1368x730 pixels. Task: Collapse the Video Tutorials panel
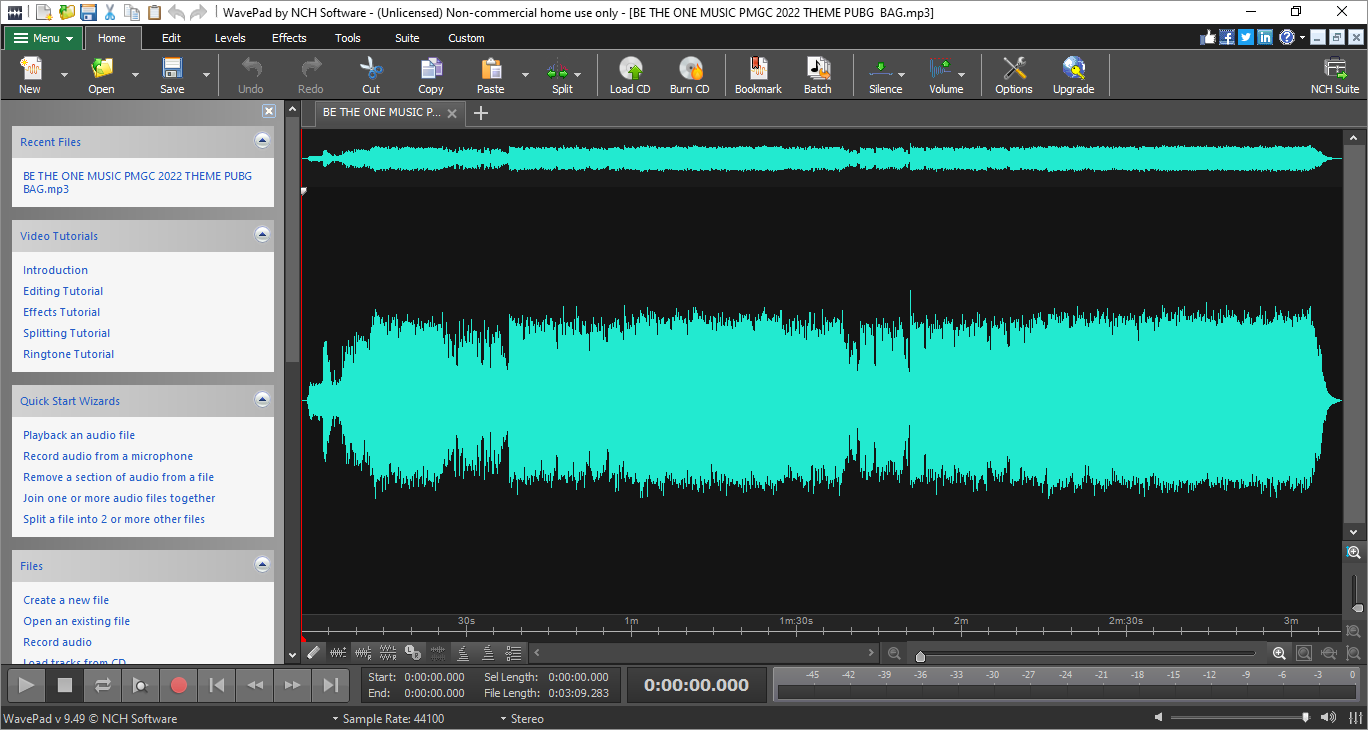coord(262,235)
